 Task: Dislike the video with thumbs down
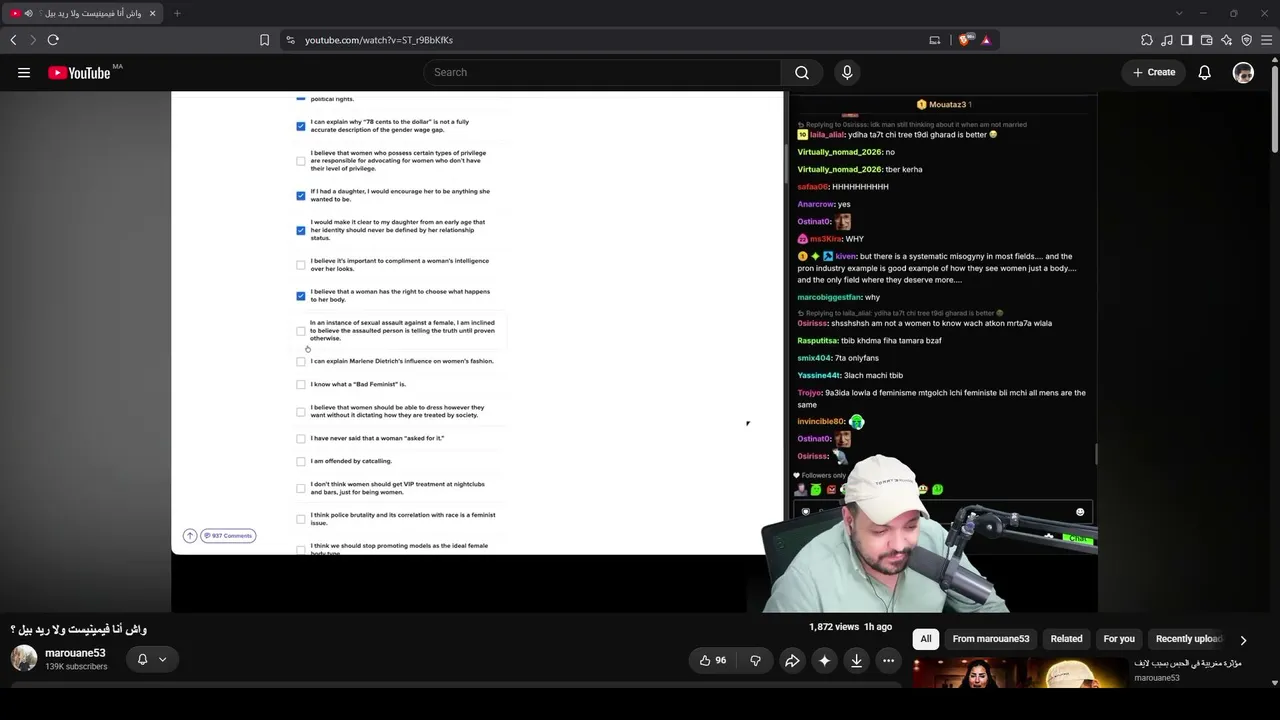click(755, 660)
